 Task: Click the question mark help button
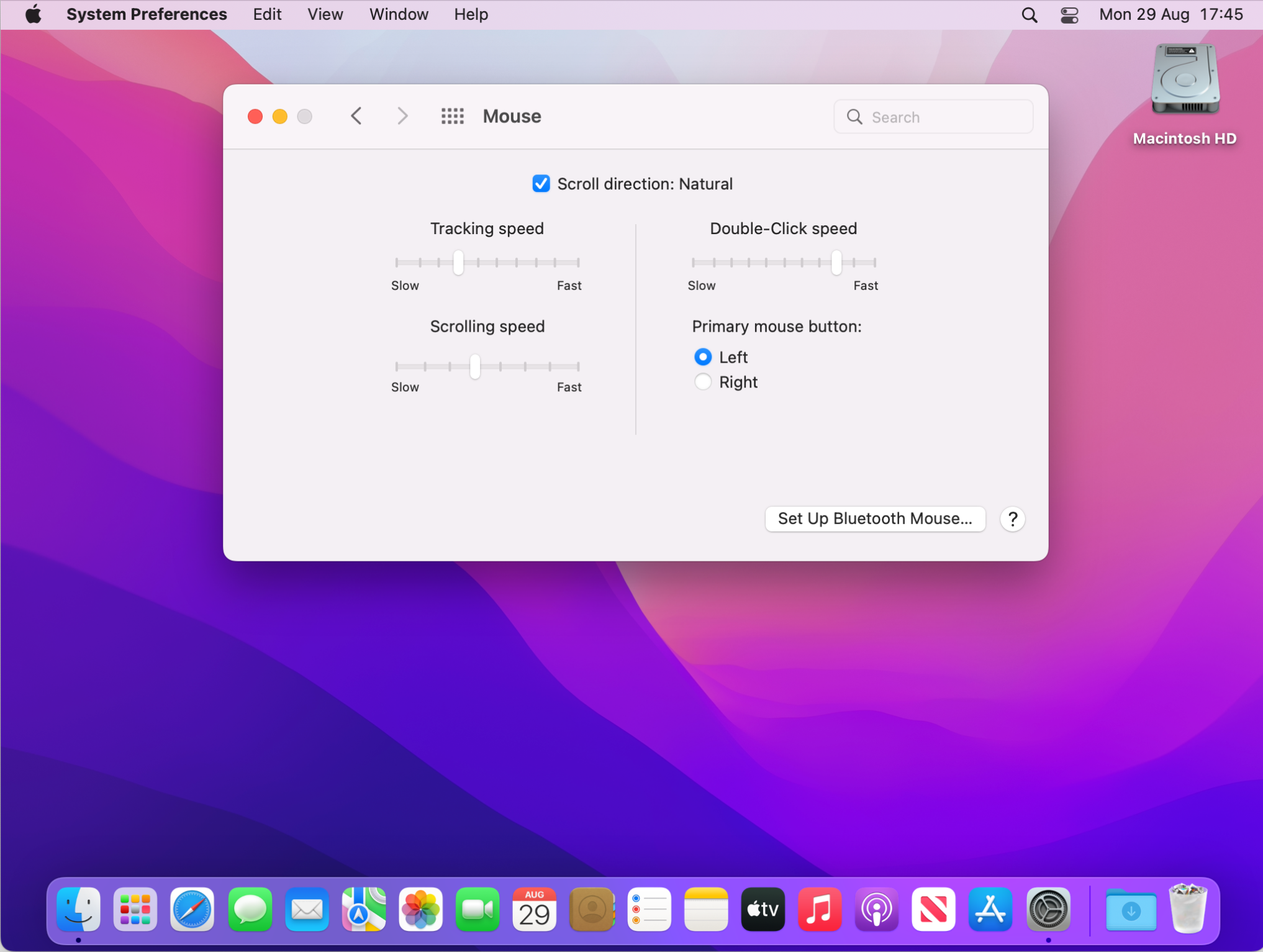tap(1012, 519)
